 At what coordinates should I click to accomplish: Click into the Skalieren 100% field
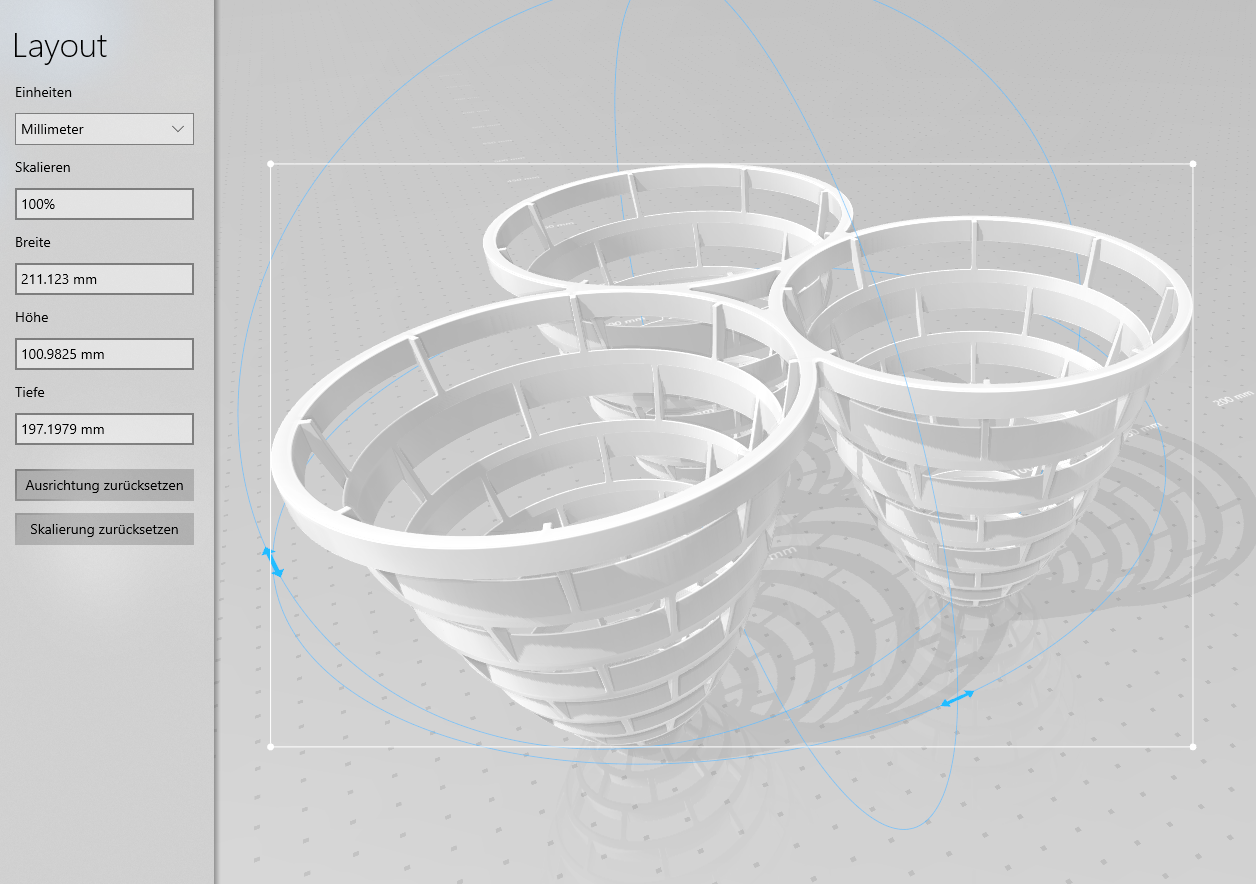tap(104, 203)
